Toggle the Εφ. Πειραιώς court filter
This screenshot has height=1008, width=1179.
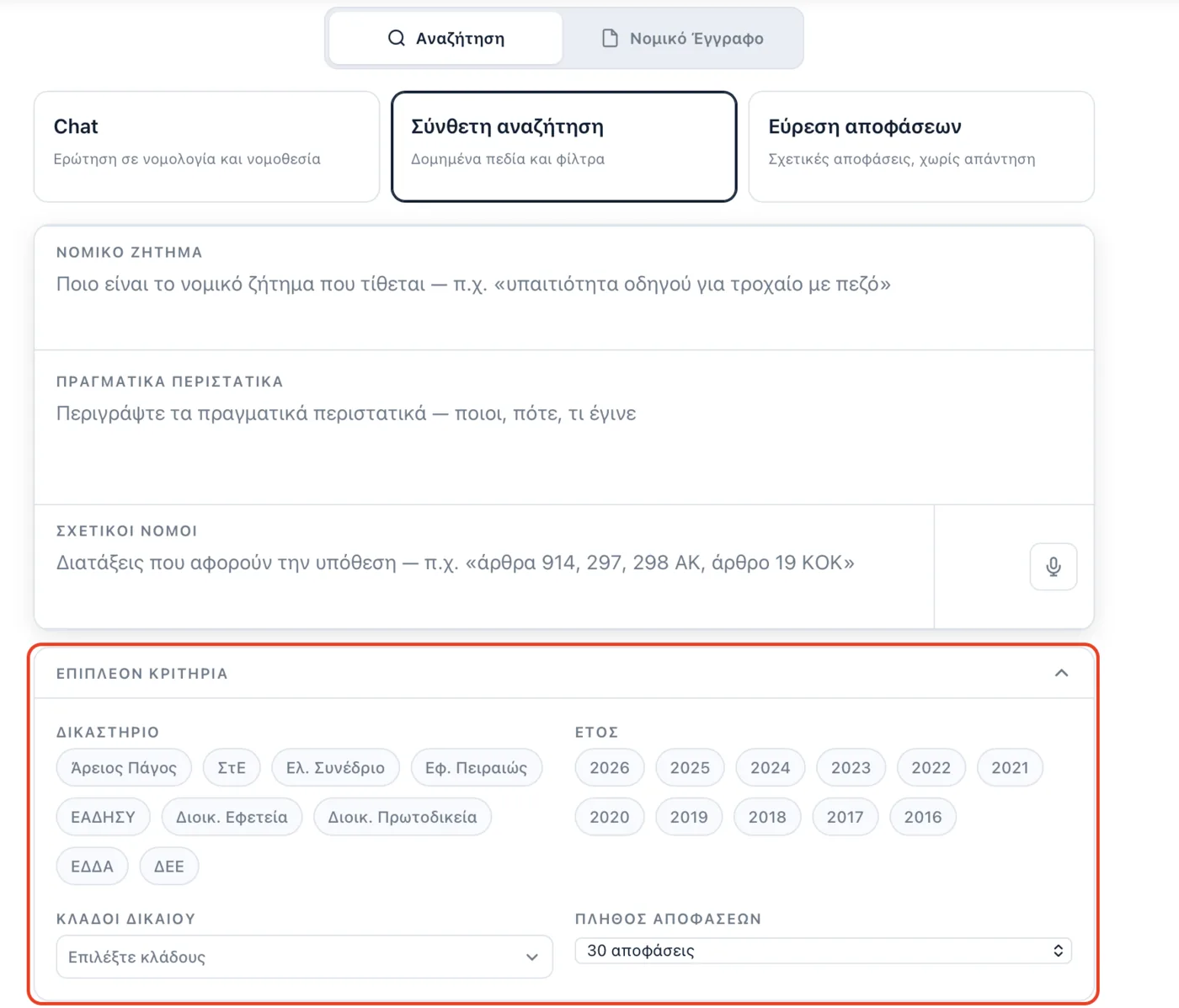[476, 768]
